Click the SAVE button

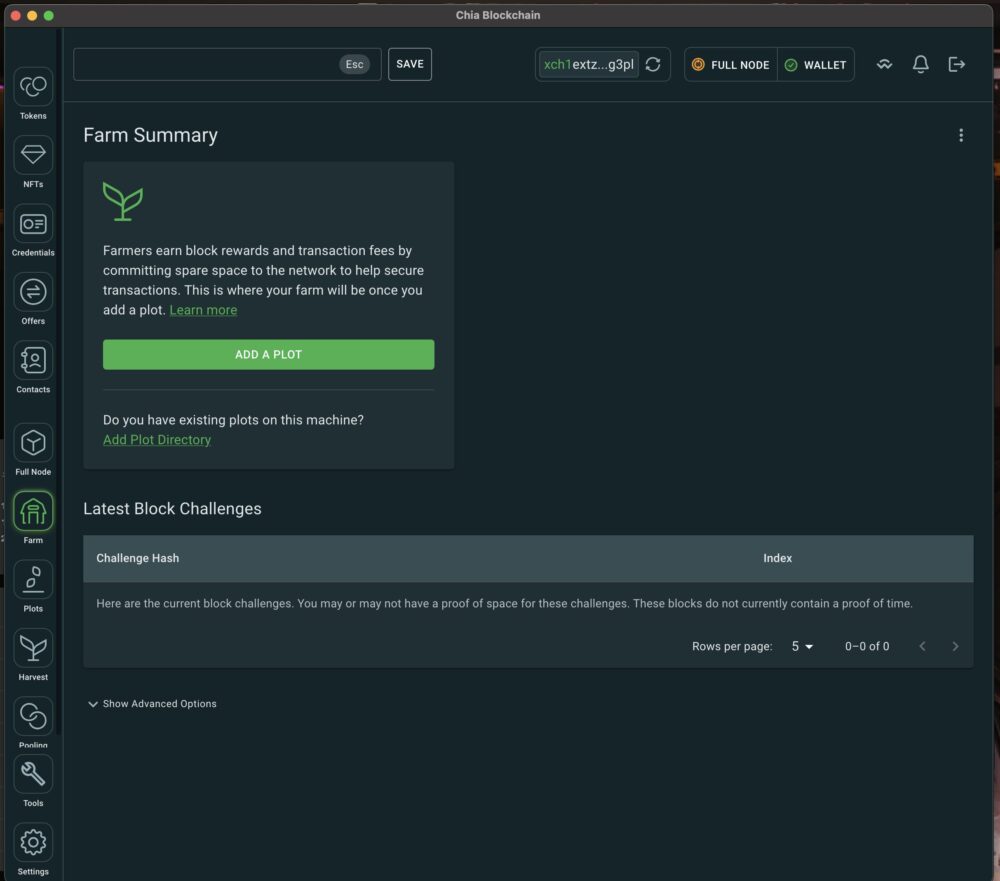(409, 64)
